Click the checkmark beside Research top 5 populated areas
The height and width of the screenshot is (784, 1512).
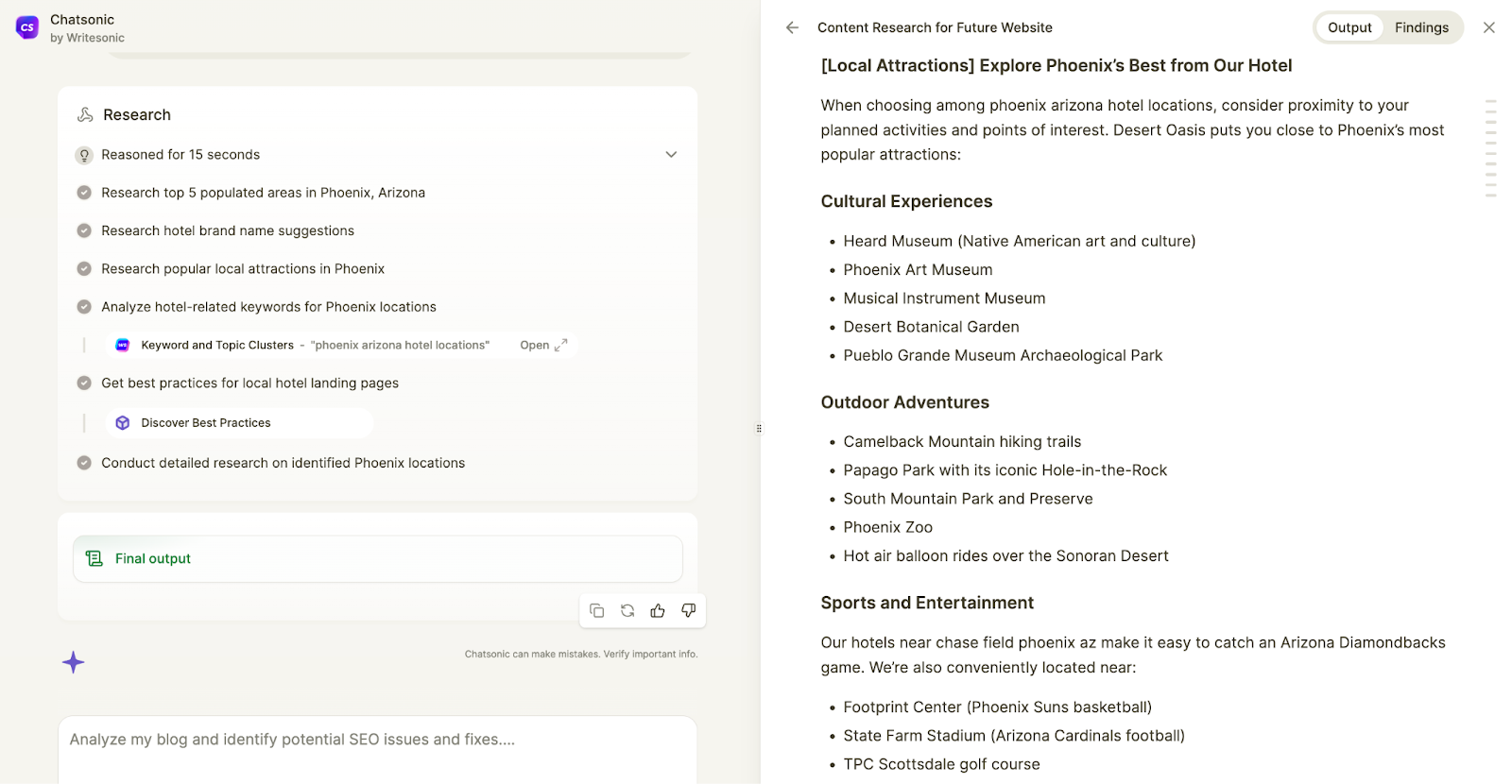(x=84, y=193)
